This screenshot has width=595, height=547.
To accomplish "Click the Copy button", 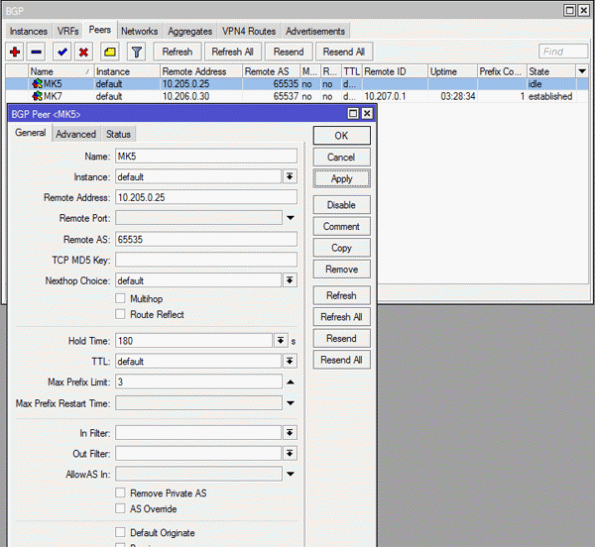I will 342,248.
